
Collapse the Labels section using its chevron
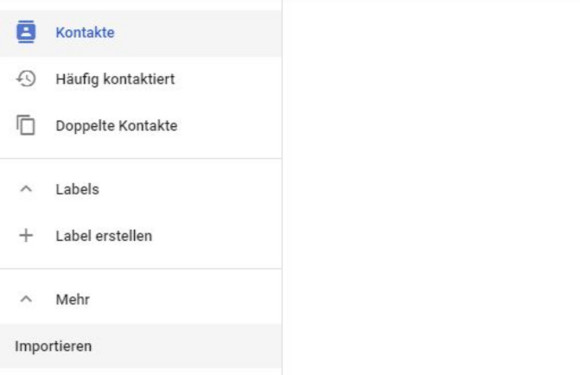tap(26, 189)
